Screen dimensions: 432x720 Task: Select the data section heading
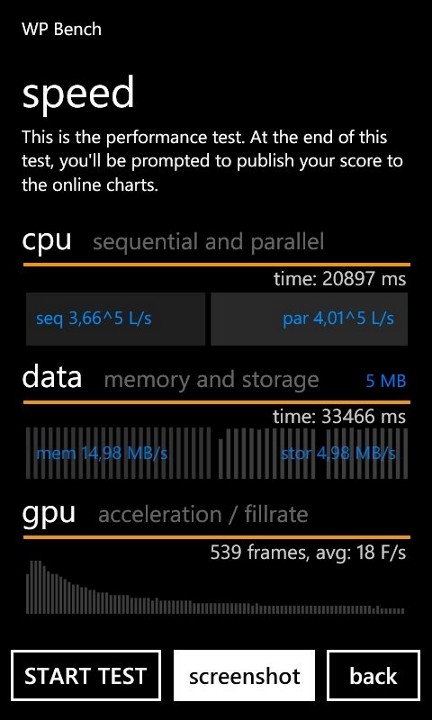coord(52,377)
